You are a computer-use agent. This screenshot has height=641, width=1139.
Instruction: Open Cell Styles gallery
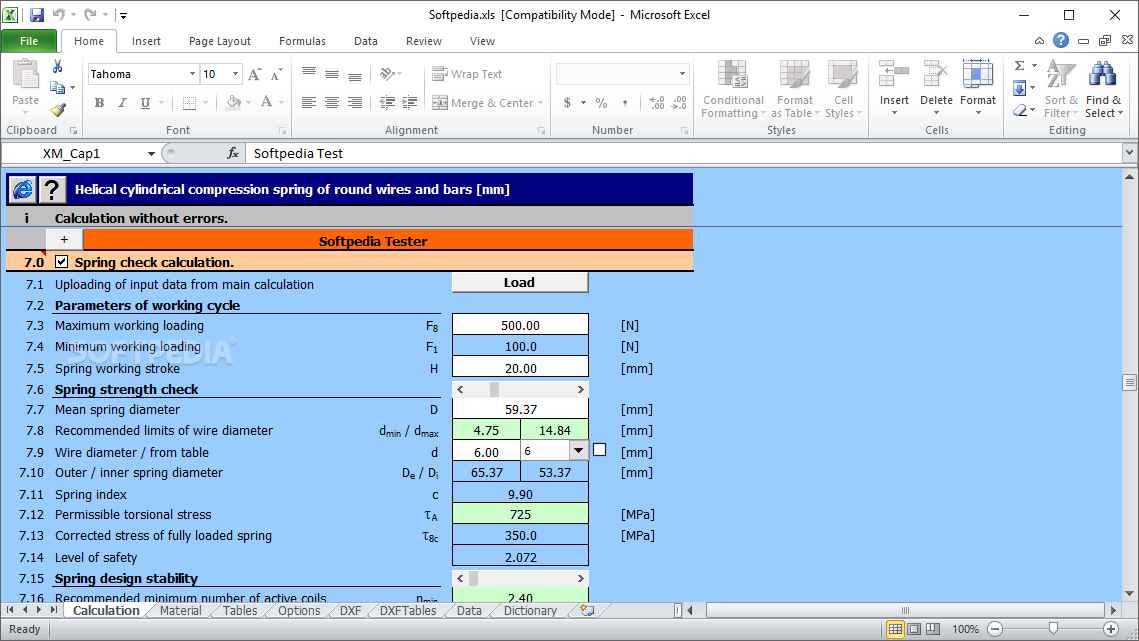tap(843, 89)
